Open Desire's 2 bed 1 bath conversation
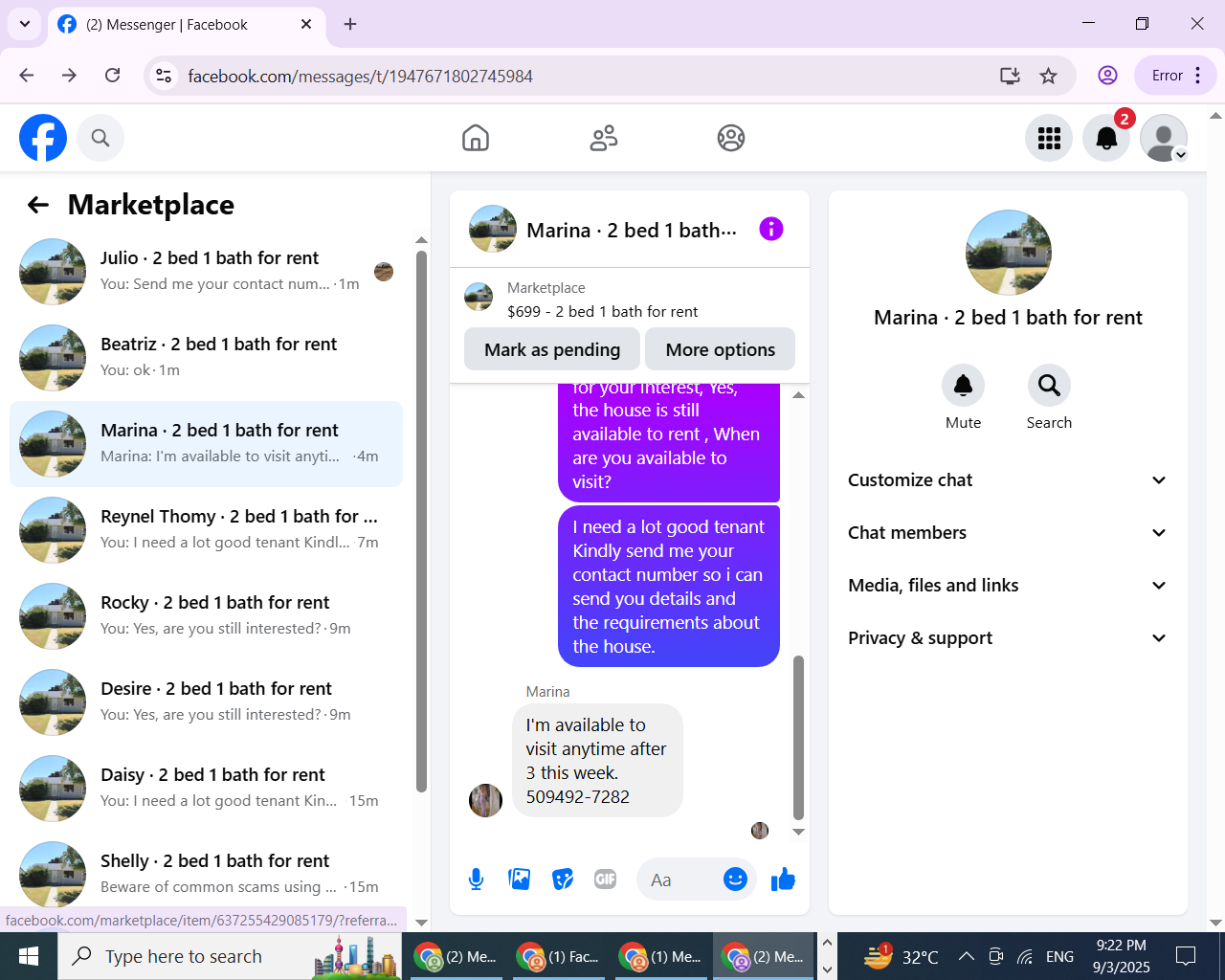 click(206, 702)
